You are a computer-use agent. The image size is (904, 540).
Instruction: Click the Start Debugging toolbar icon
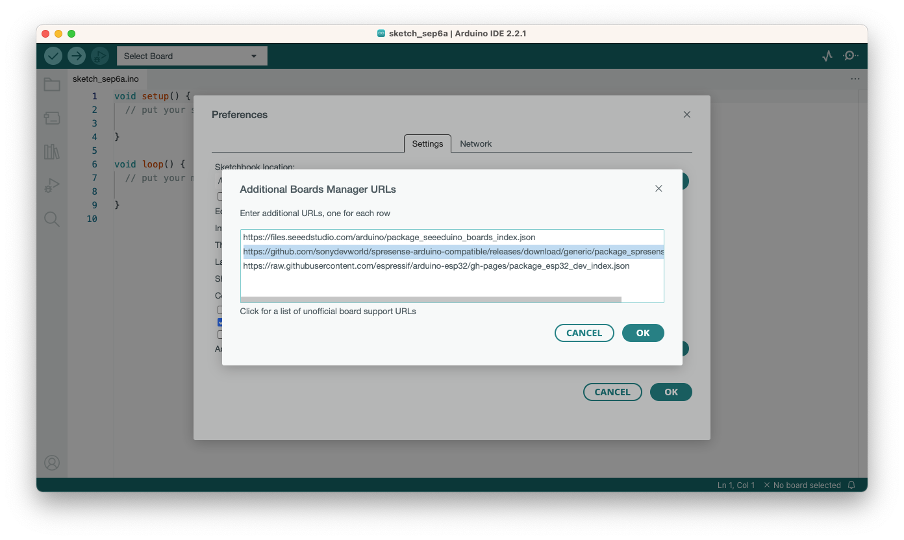100,56
